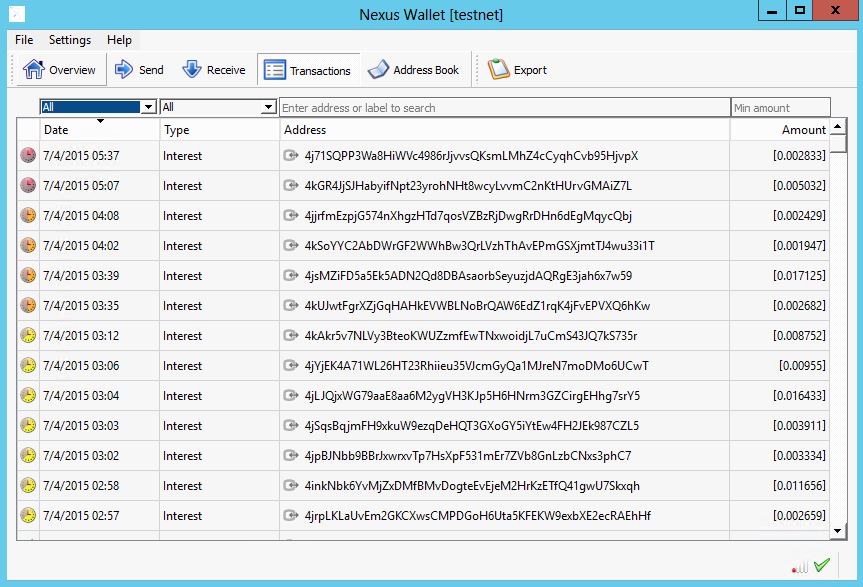Click the address arrow icon beside 4kUJwtFgrXZjGq

[x=291, y=305]
